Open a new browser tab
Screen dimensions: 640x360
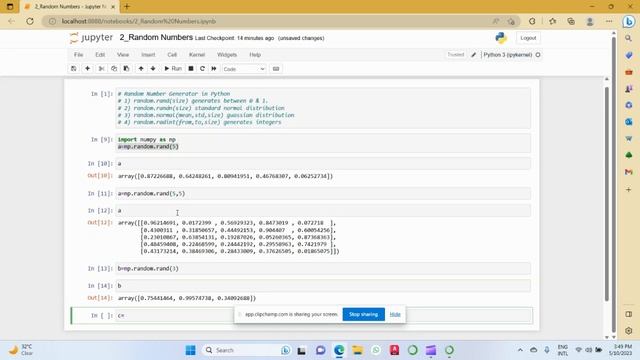tap(127, 7)
